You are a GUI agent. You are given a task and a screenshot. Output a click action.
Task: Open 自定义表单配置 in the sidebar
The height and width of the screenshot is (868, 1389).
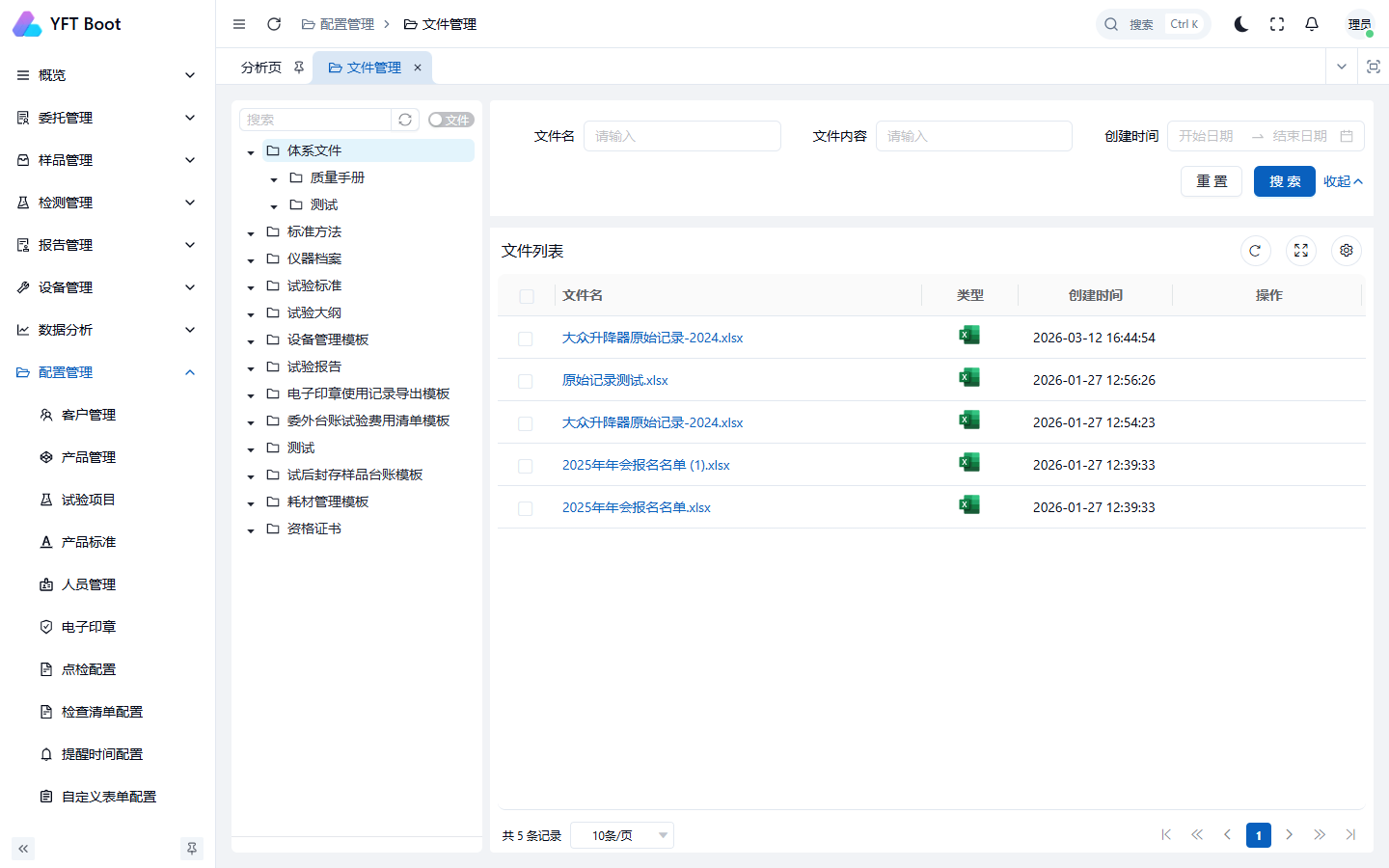109,797
